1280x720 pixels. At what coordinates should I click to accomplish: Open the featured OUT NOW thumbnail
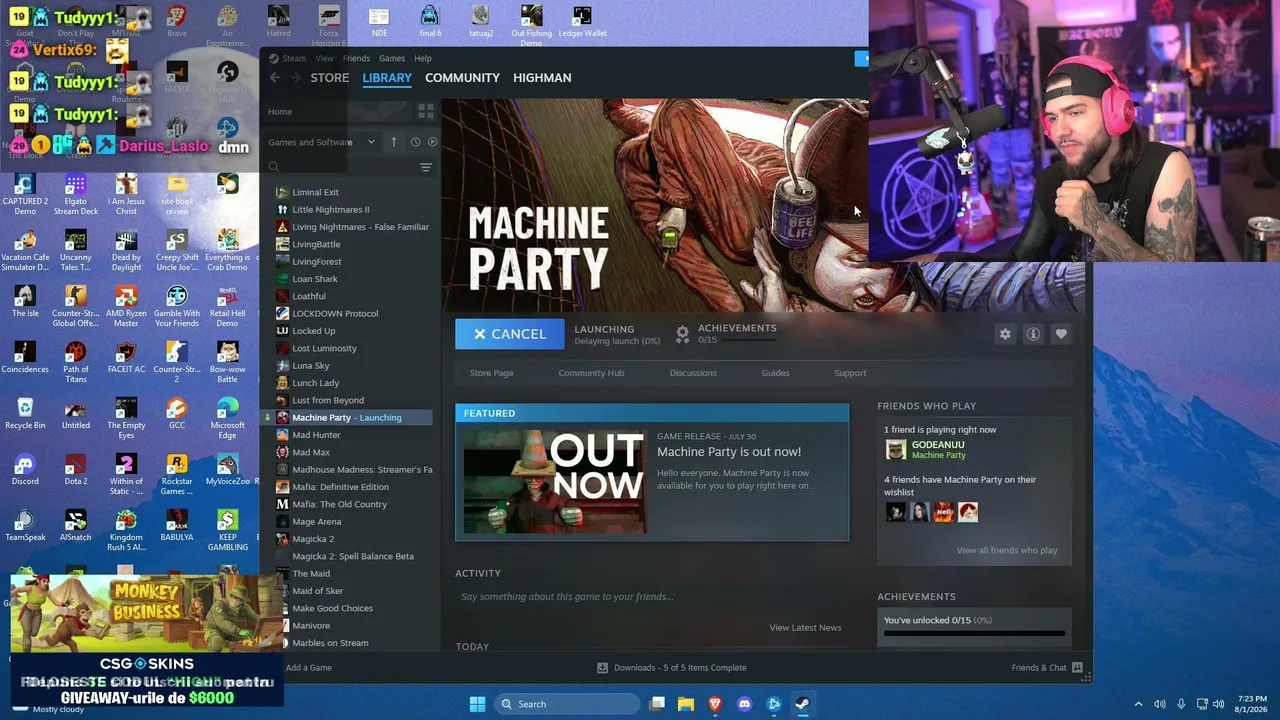coord(555,481)
